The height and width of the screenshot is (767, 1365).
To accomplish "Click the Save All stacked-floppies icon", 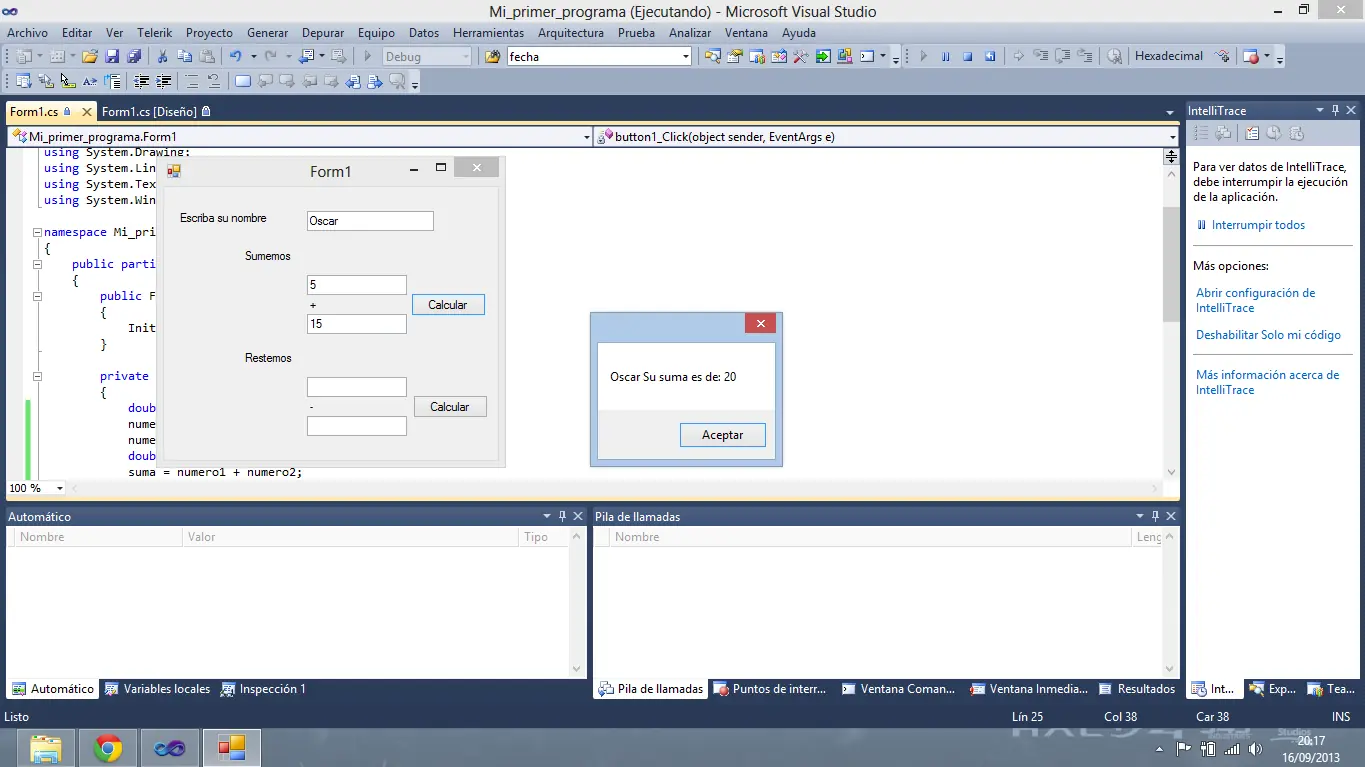I will click(134, 57).
